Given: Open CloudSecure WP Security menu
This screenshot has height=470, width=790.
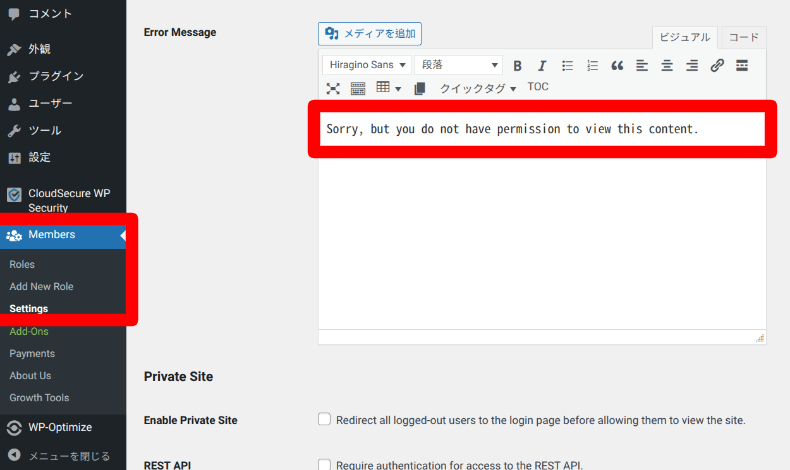Looking at the screenshot, I should 63,200.
